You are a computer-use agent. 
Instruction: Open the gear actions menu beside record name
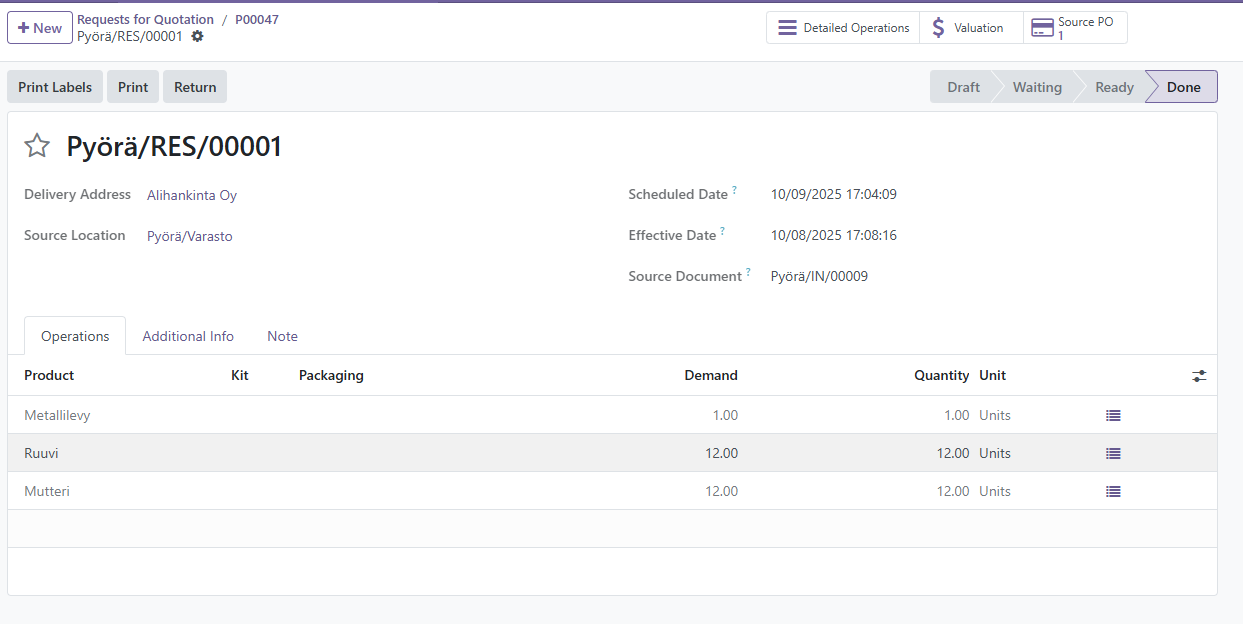tap(197, 36)
